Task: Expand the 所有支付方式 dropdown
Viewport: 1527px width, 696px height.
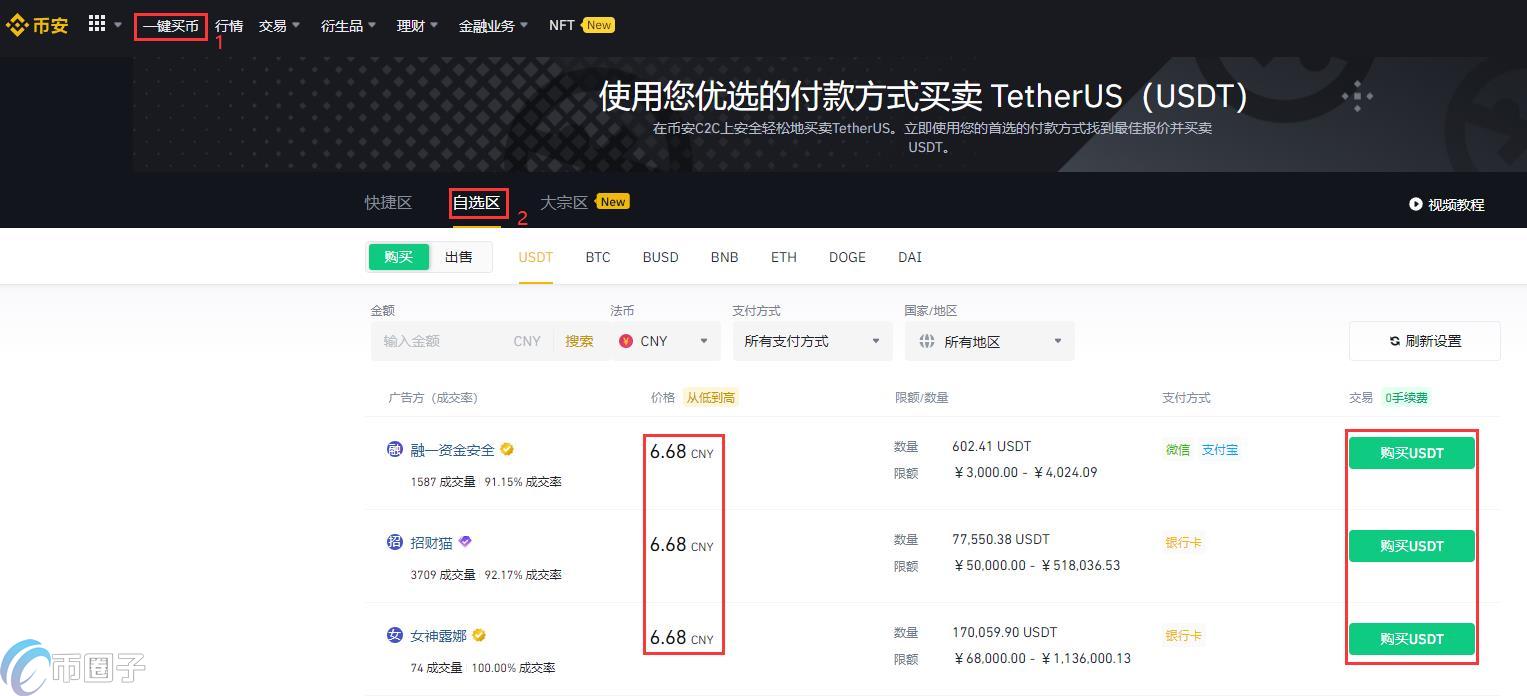Action: (811, 341)
